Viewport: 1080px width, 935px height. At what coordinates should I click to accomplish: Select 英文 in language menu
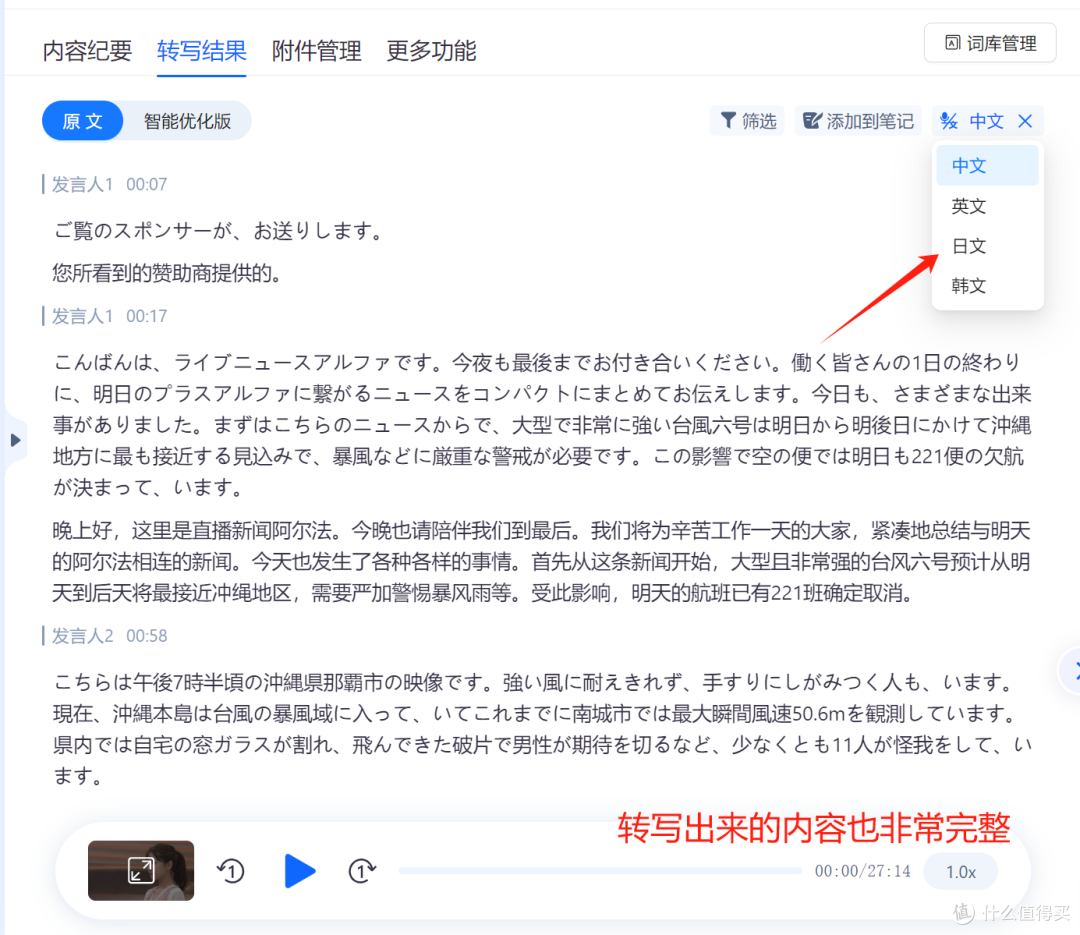[987, 206]
